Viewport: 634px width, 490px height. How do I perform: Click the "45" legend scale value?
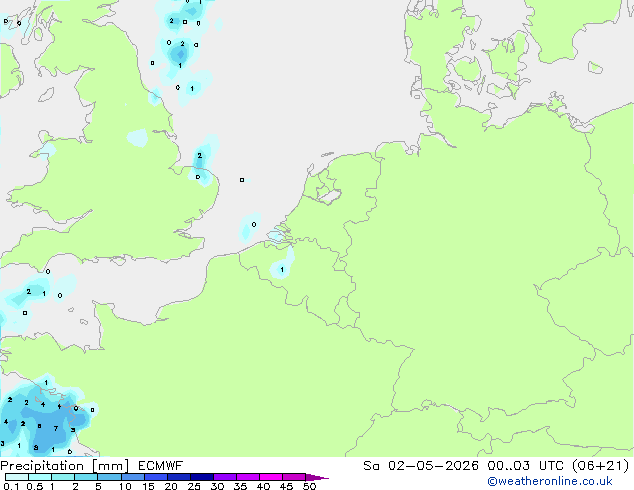coord(286,486)
